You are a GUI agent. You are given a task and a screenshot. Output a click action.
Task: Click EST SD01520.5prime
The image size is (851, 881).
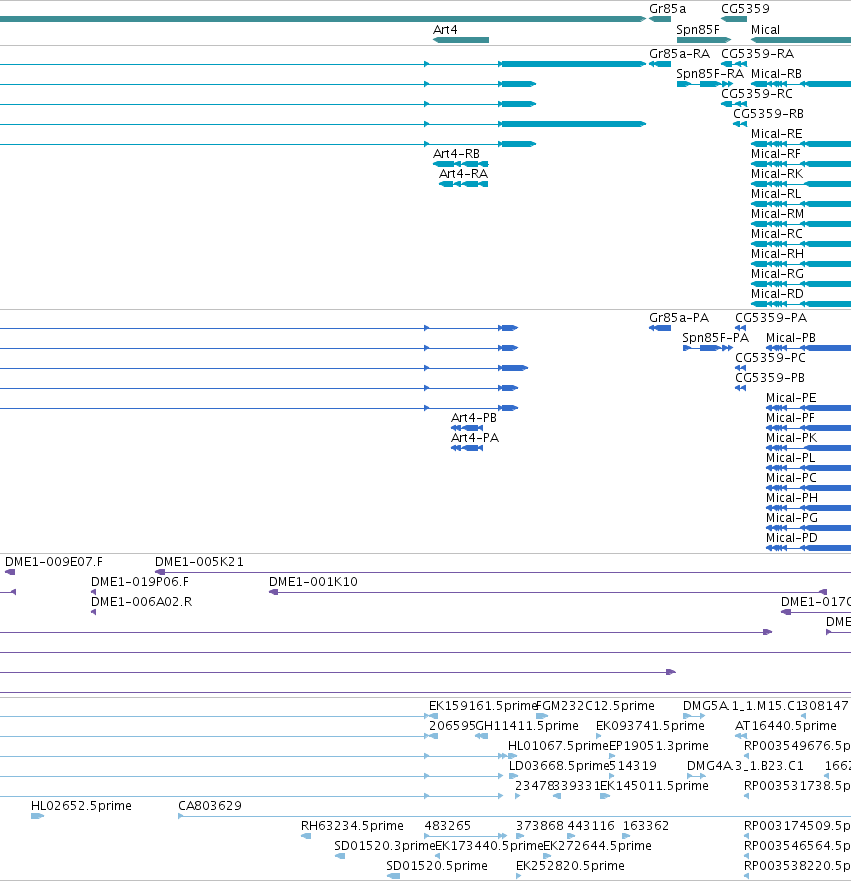pos(393,876)
